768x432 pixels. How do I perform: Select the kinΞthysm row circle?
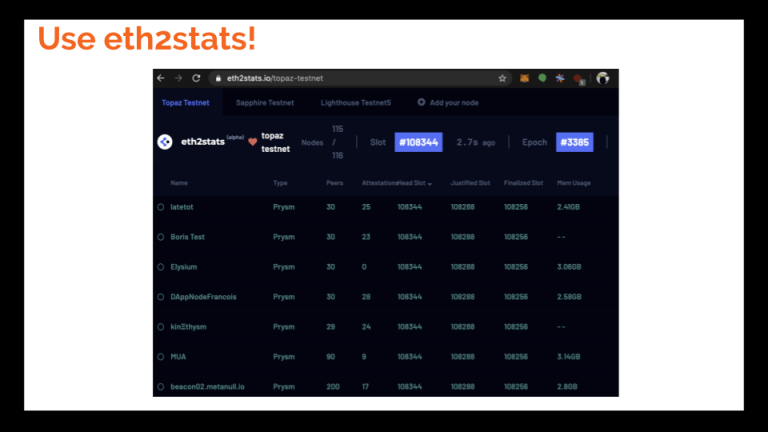pyautogui.click(x=161, y=327)
